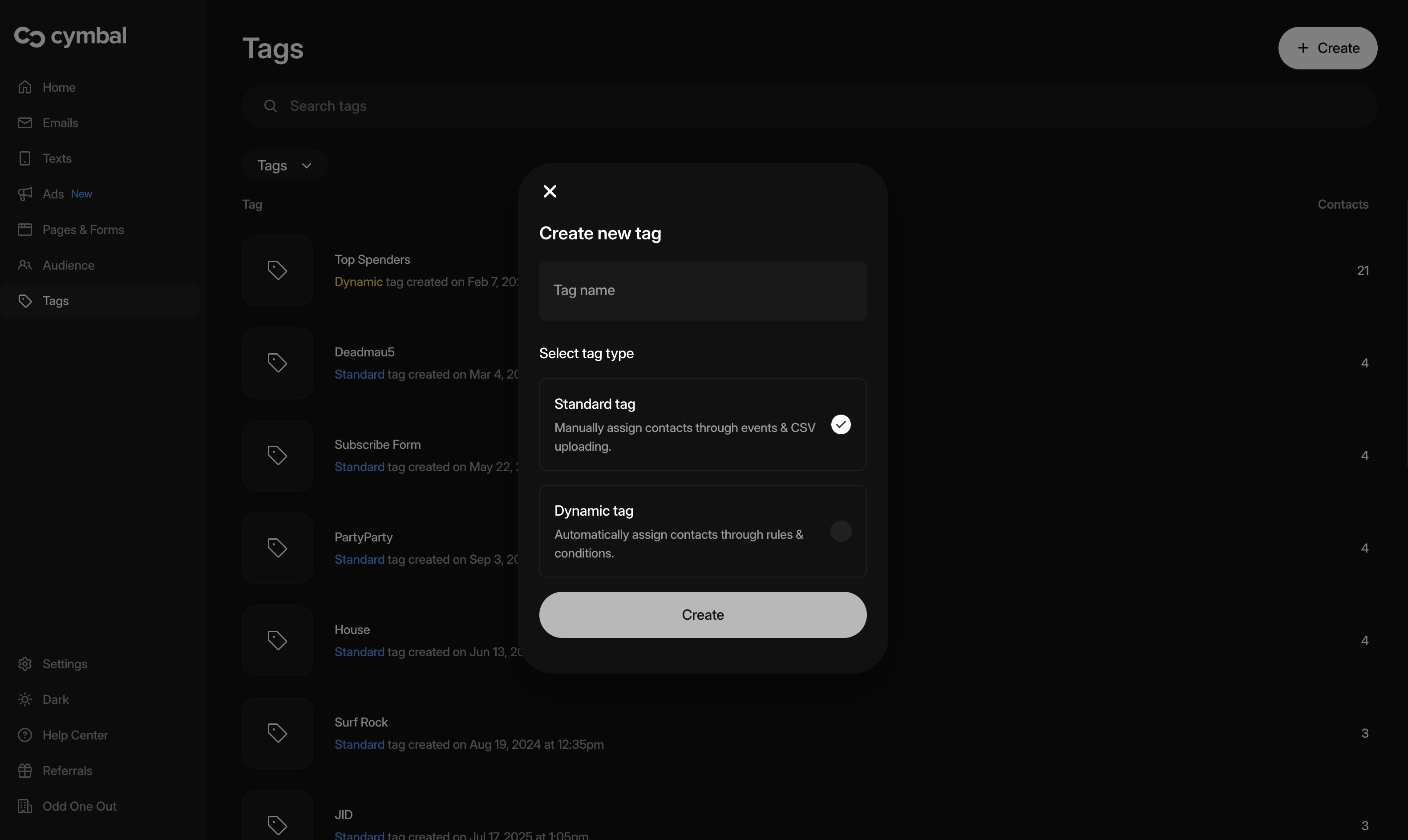Select Tags in the sidebar
Image resolution: width=1408 pixels, height=840 pixels.
[56, 301]
